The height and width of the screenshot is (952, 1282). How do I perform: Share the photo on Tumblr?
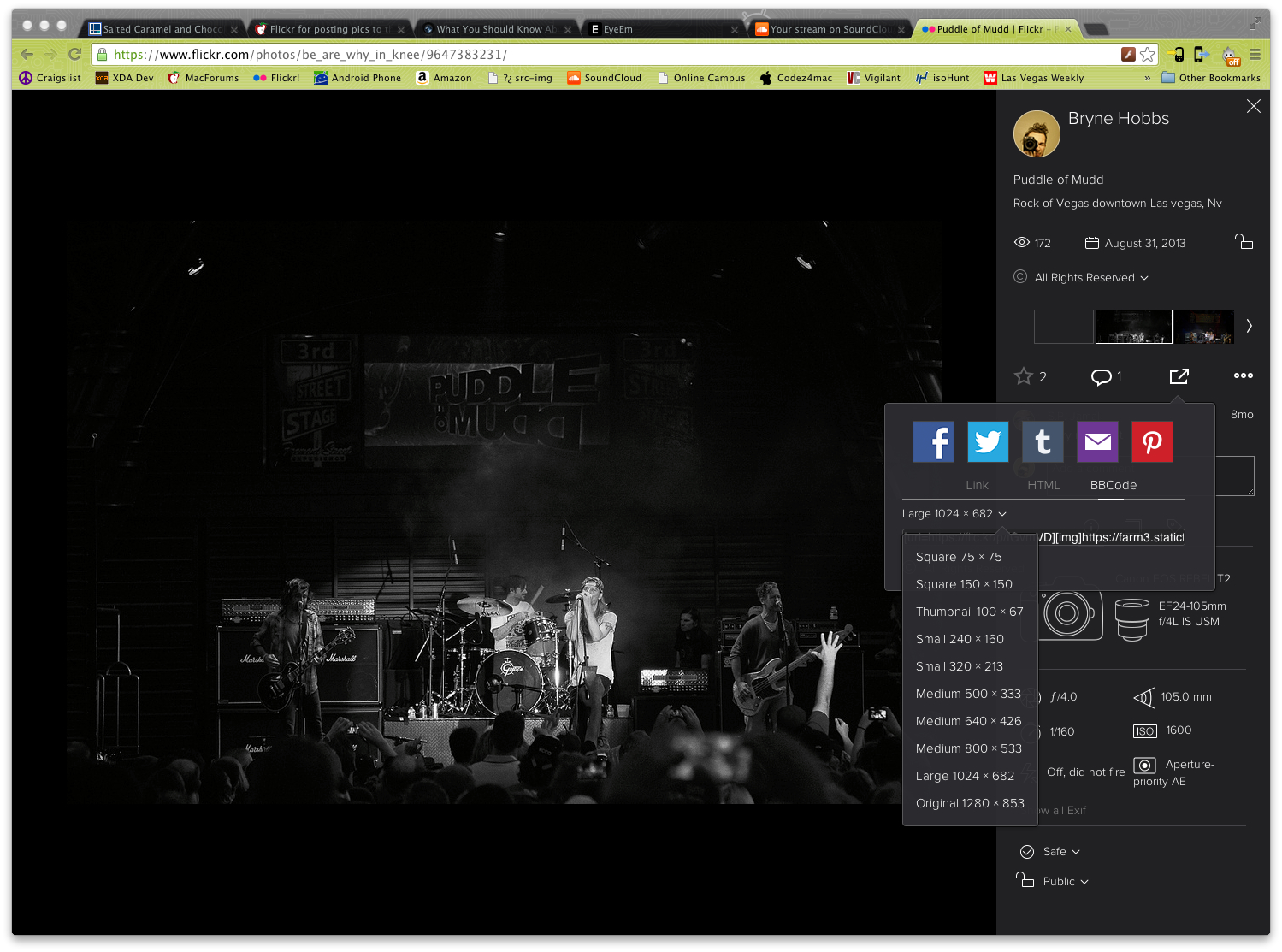[1043, 442]
